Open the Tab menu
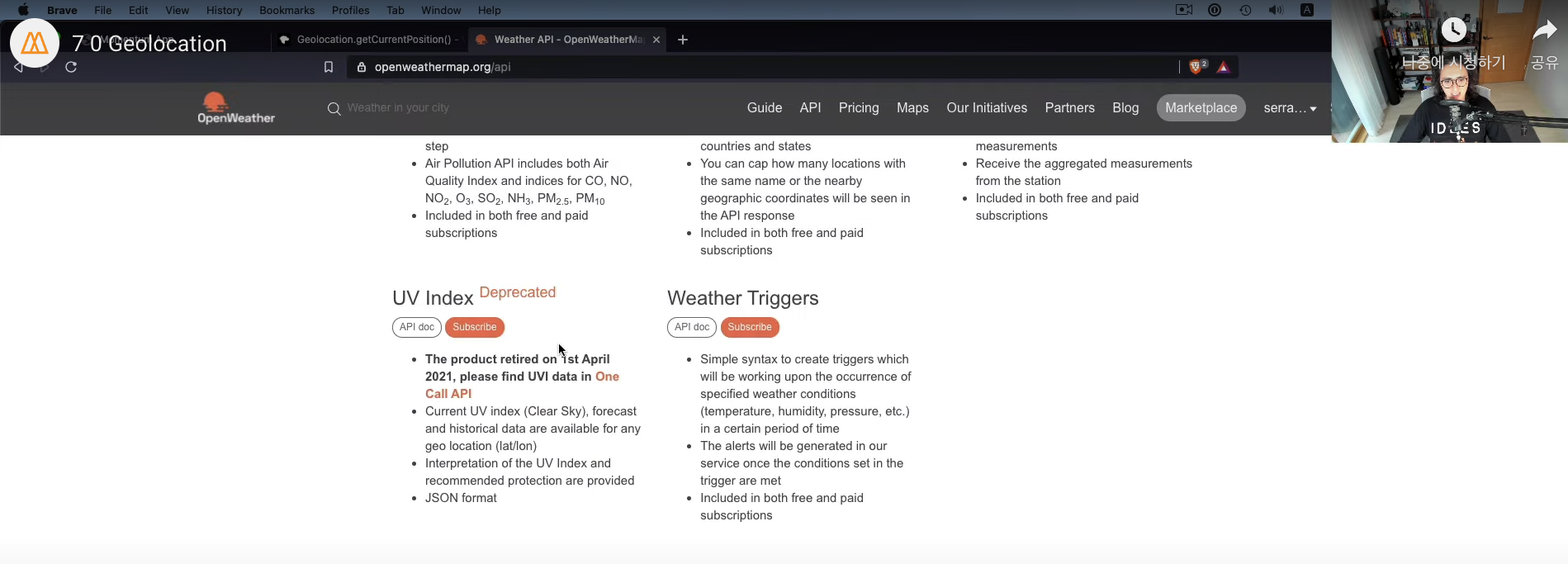 (x=396, y=10)
